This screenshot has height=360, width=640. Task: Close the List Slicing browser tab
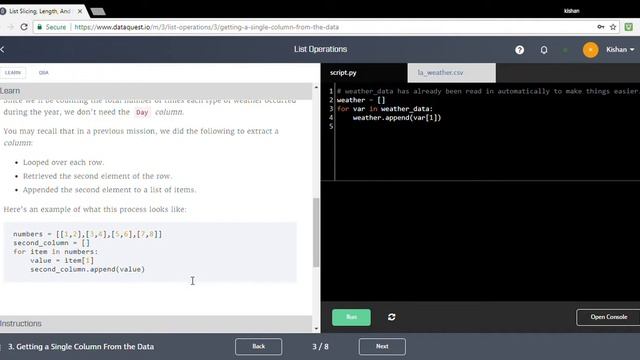coord(80,11)
